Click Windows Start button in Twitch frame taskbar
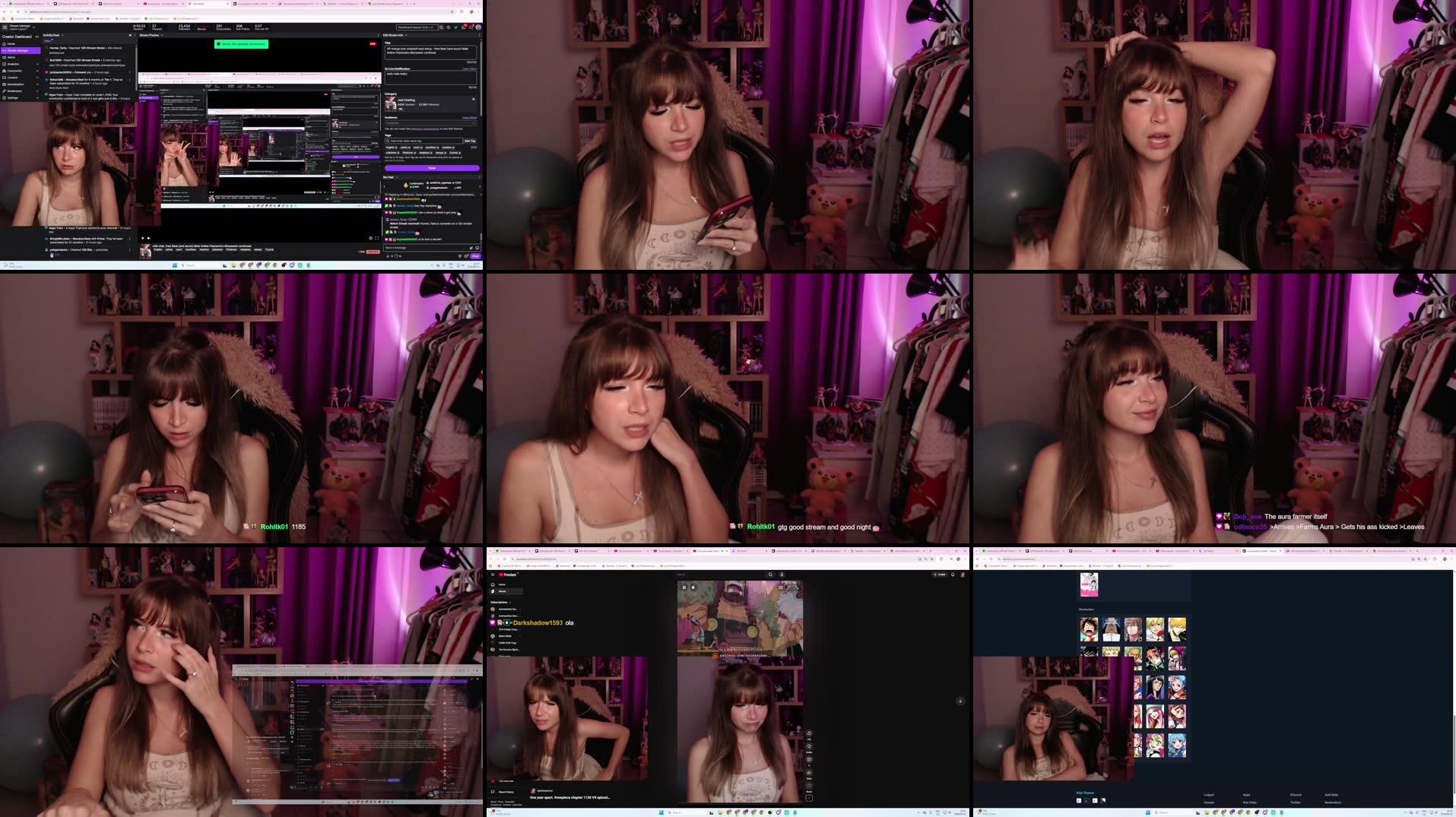 click(174, 265)
